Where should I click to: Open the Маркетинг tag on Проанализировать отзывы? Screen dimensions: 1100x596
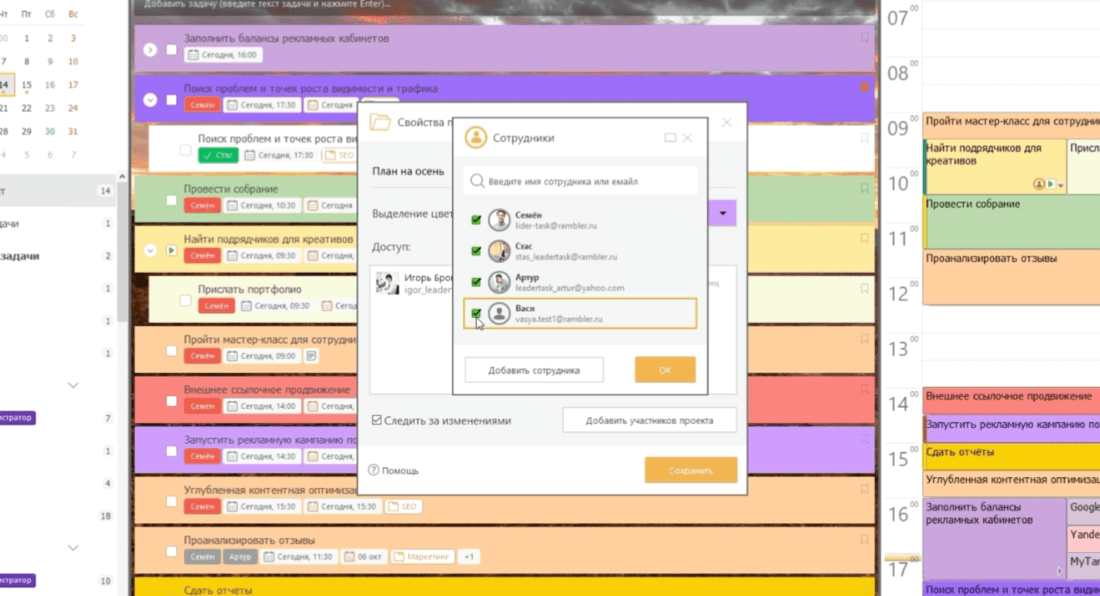[x=423, y=556]
